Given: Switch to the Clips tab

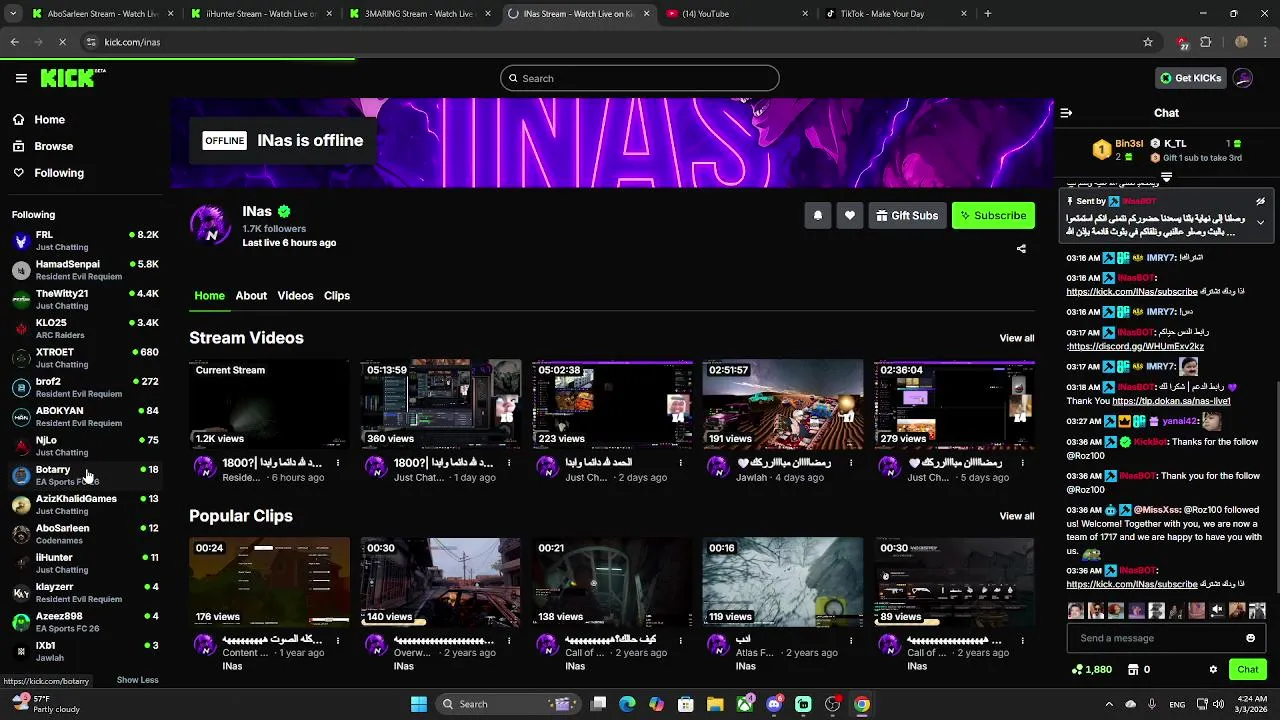Looking at the screenshot, I should [337, 296].
